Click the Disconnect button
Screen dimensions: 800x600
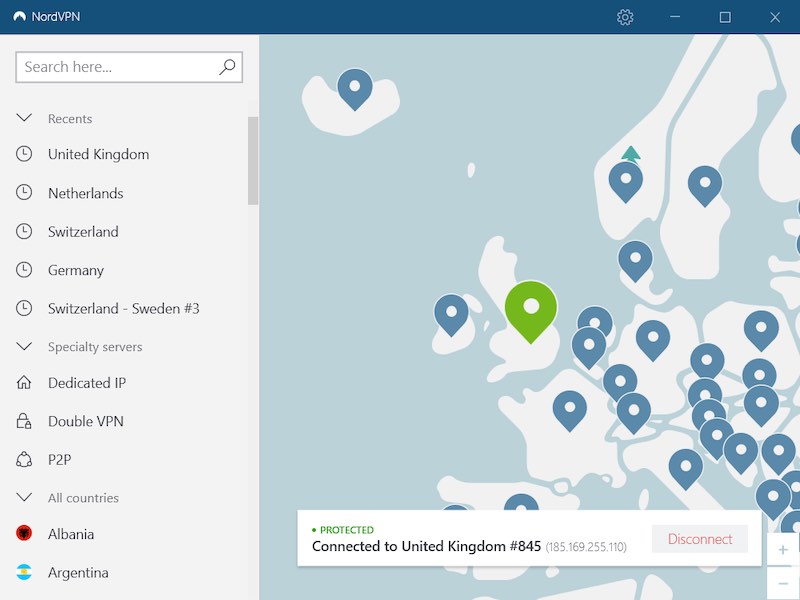tap(700, 539)
